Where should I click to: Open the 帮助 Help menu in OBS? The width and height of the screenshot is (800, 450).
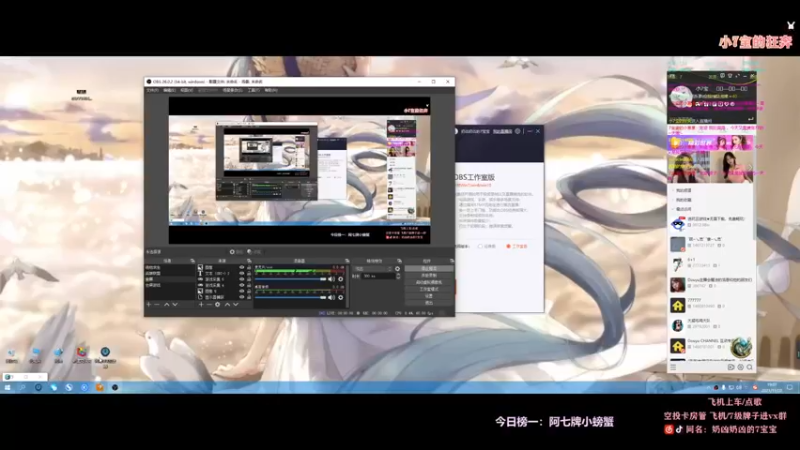[x=271, y=90]
